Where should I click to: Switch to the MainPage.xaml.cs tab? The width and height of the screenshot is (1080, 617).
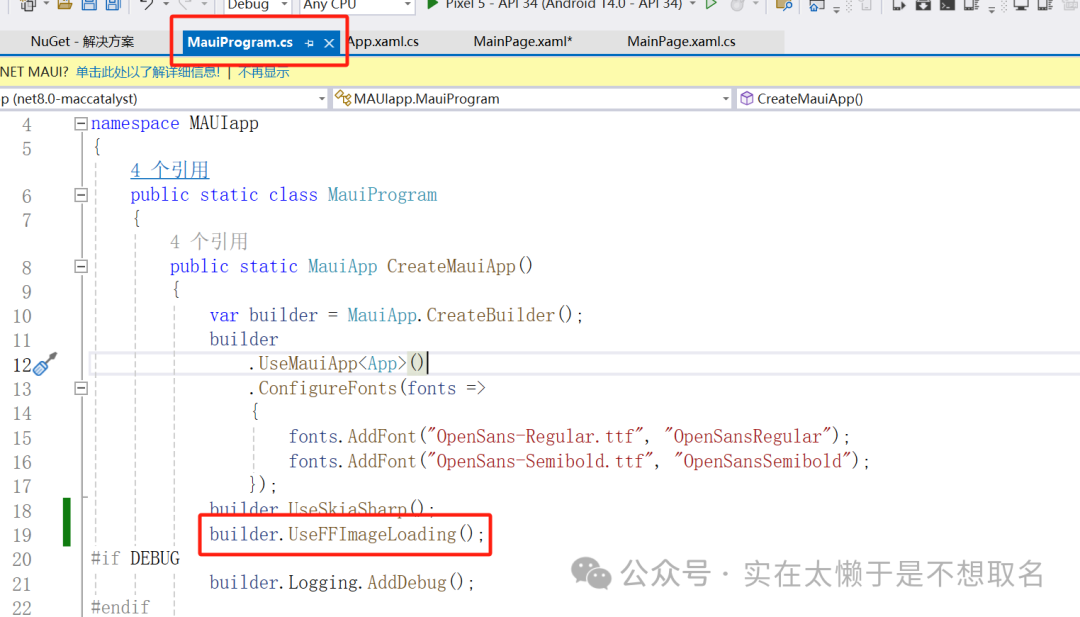681,42
